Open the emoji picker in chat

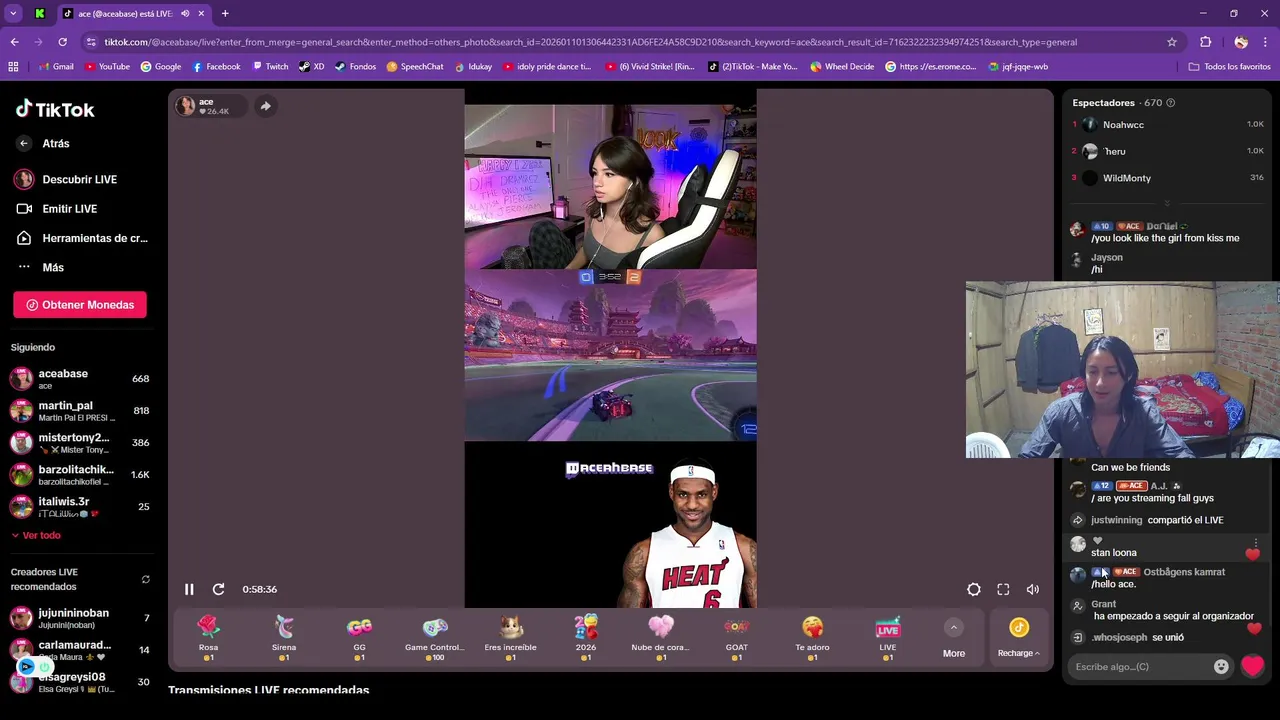[x=1221, y=666]
